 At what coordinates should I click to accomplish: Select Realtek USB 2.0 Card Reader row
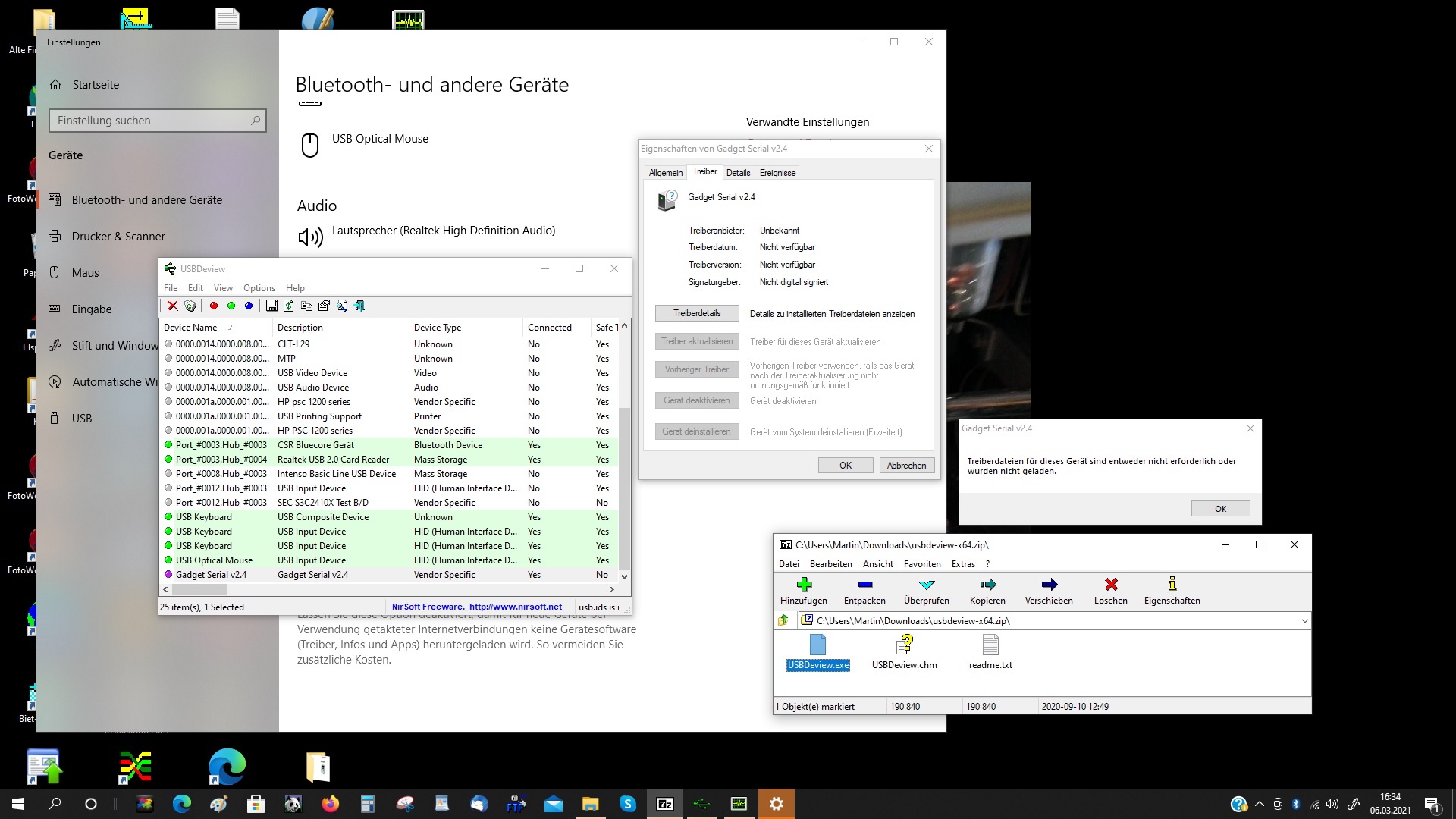click(391, 460)
